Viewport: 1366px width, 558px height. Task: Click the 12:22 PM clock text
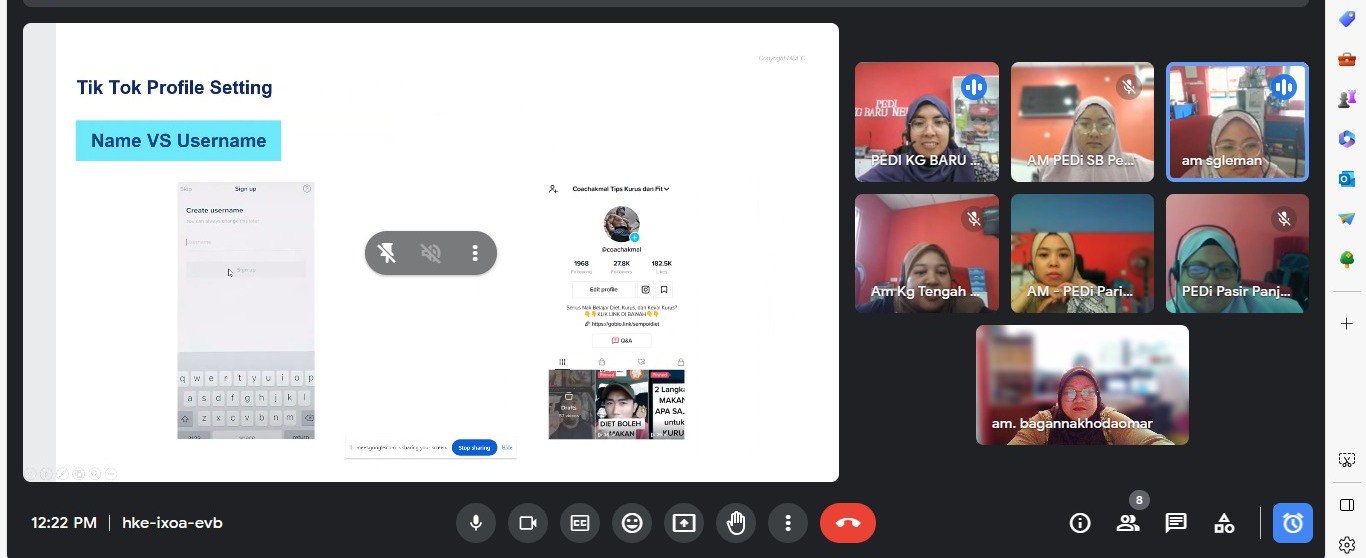pos(64,522)
